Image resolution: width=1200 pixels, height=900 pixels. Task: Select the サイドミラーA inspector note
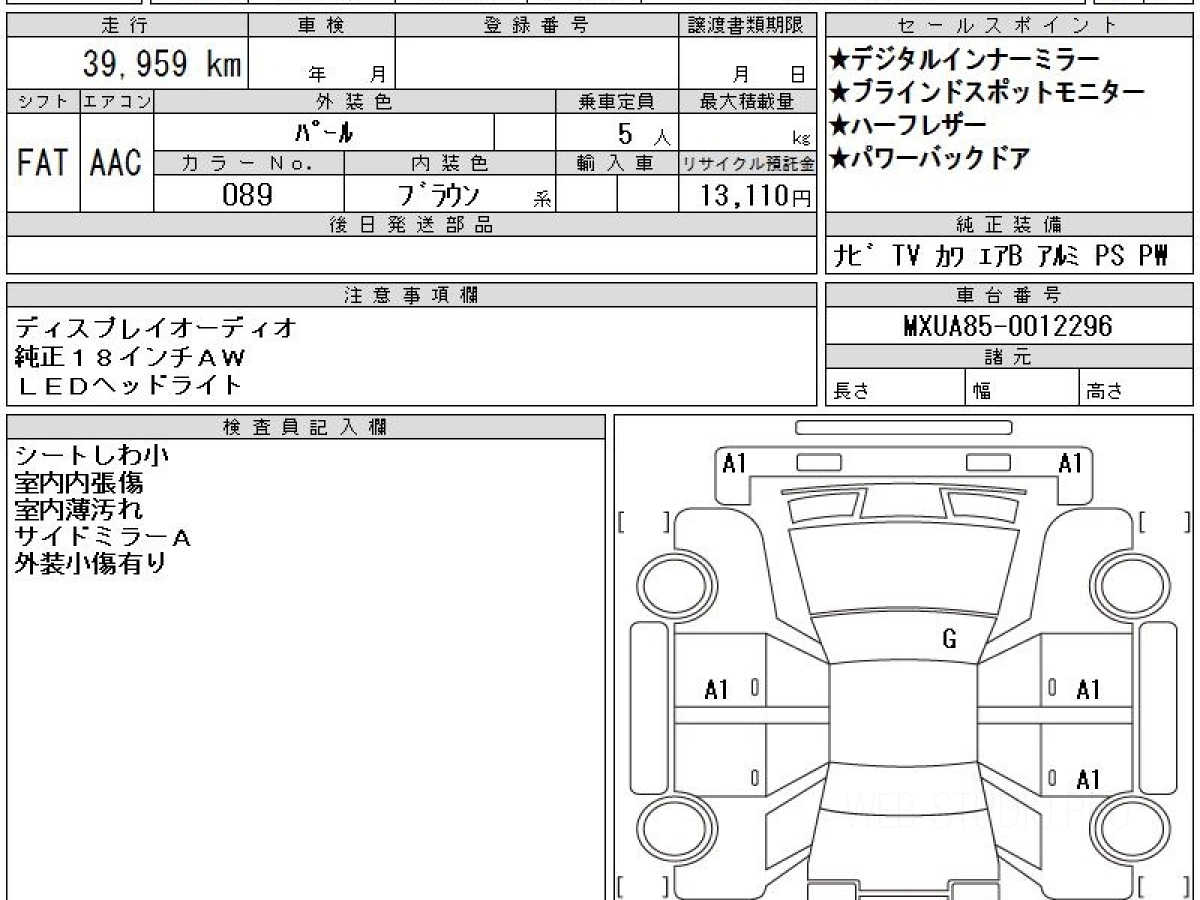[x=103, y=537]
